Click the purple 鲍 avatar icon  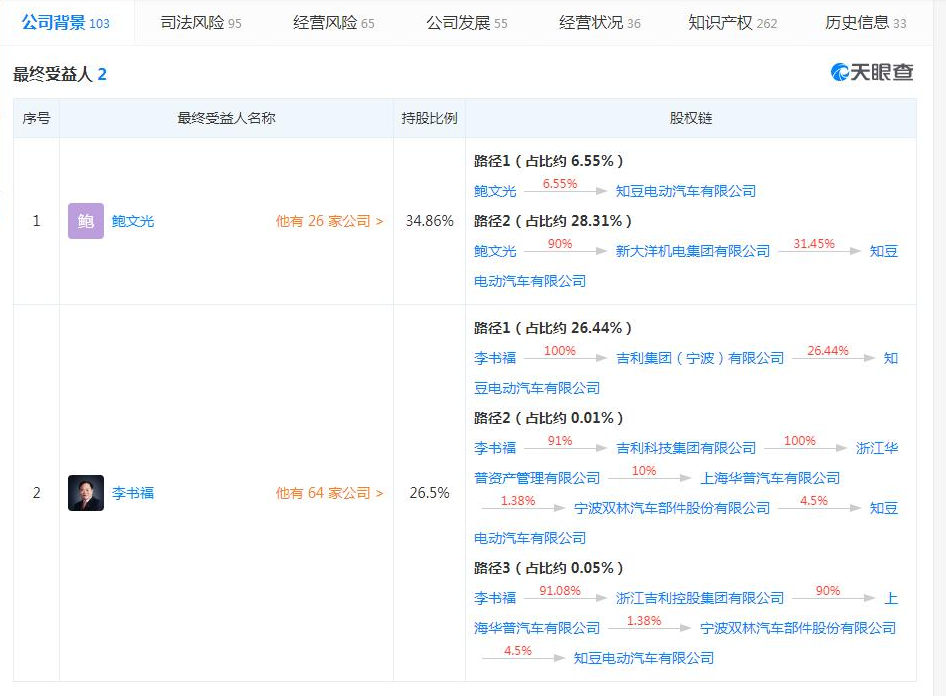[86, 221]
